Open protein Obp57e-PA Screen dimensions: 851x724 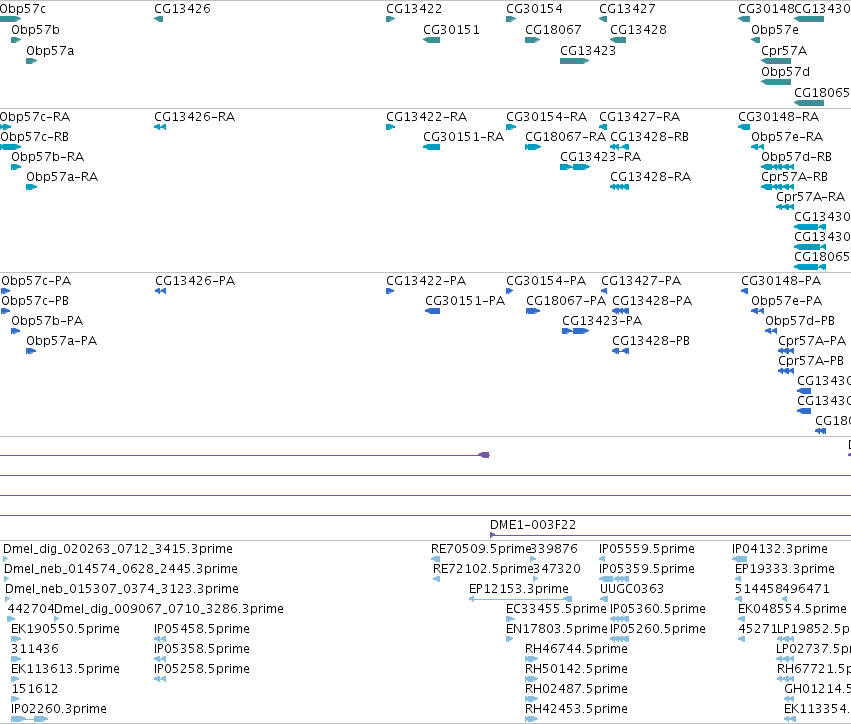(x=786, y=301)
